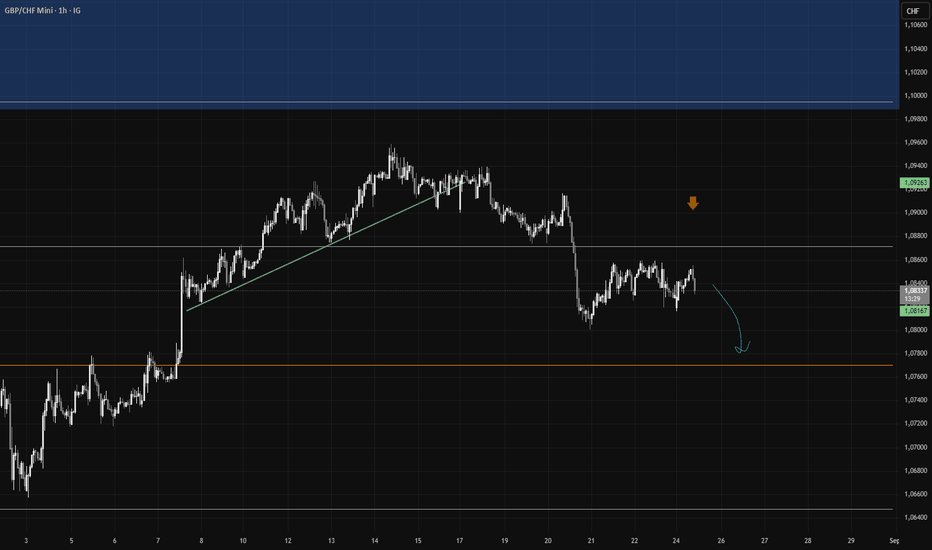Viewport: 932px width, 550px height.
Task: Click date label 14 on time axis
Action: pyautogui.click(x=374, y=540)
